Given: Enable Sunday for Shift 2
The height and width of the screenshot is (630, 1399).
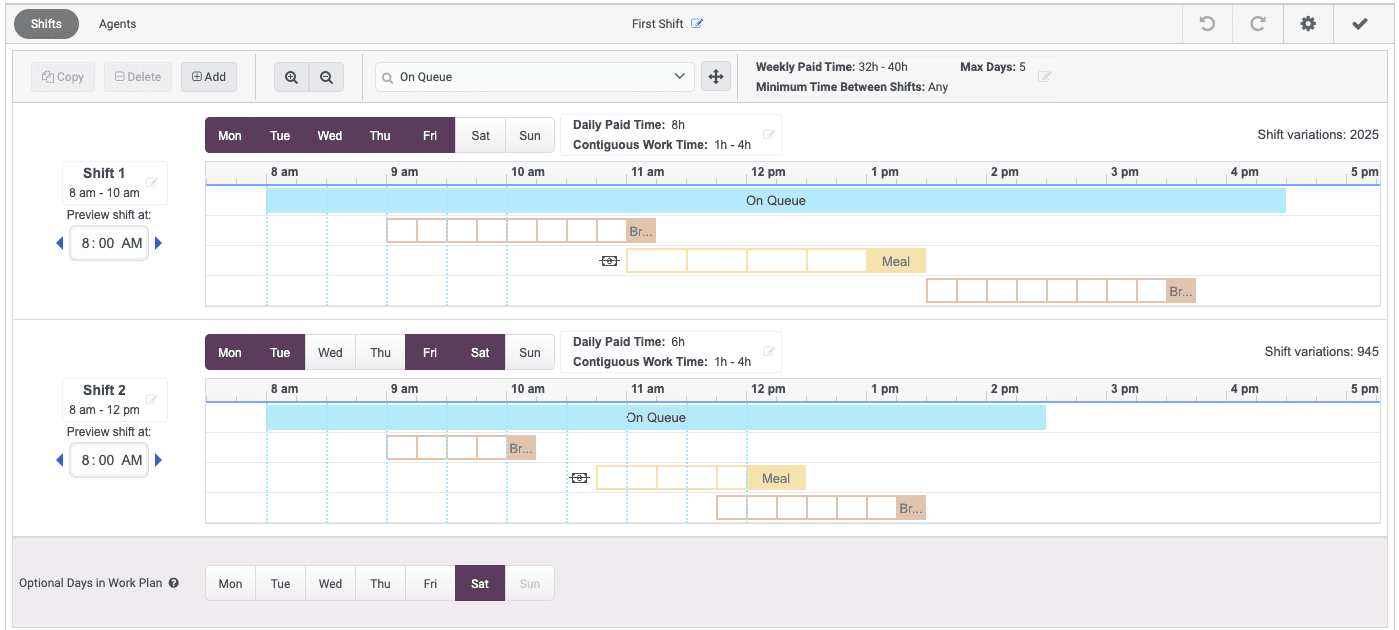Looking at the screenshot, I should coord(529,352).
